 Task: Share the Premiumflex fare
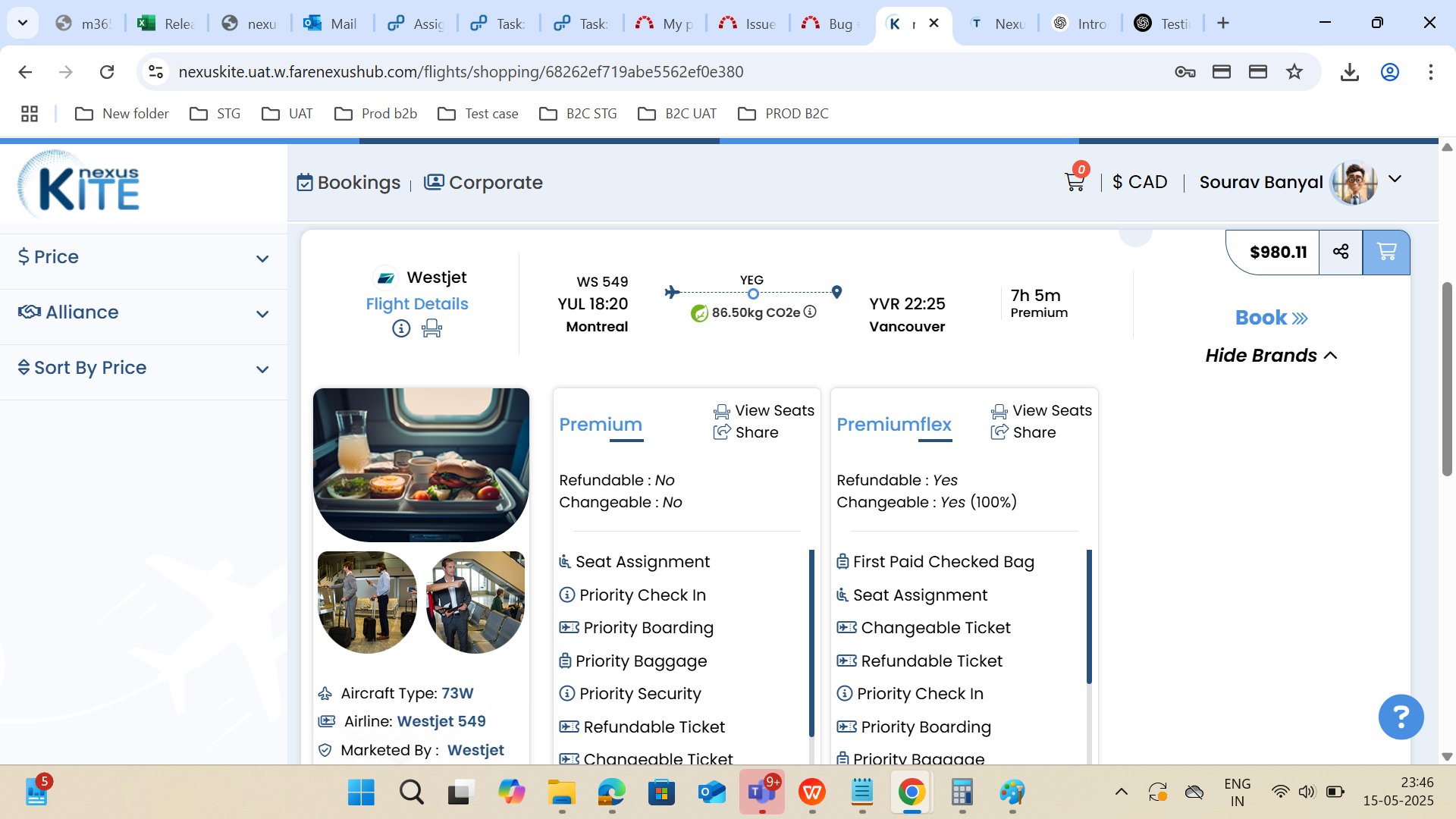[x=1024, y=432]
